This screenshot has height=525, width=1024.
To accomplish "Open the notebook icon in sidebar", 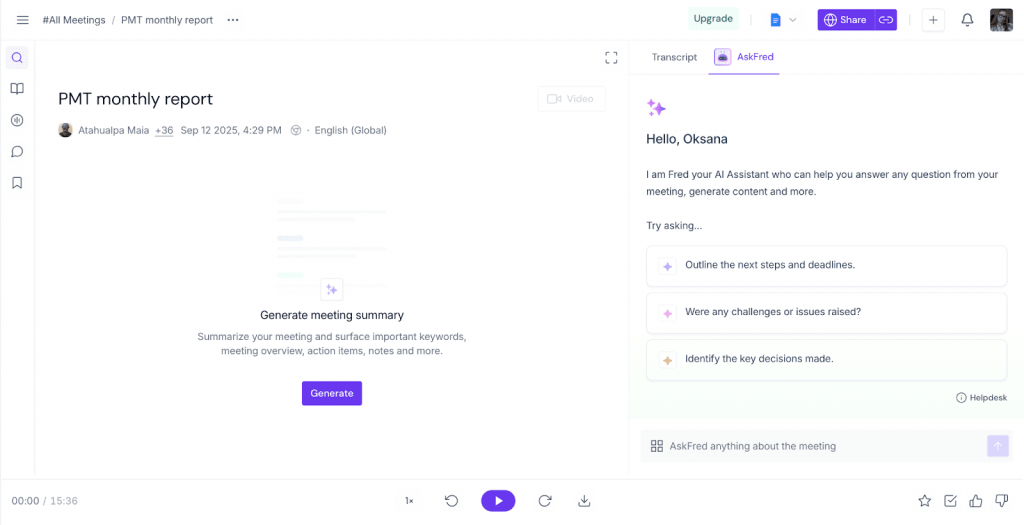I will tap(17, 89).
